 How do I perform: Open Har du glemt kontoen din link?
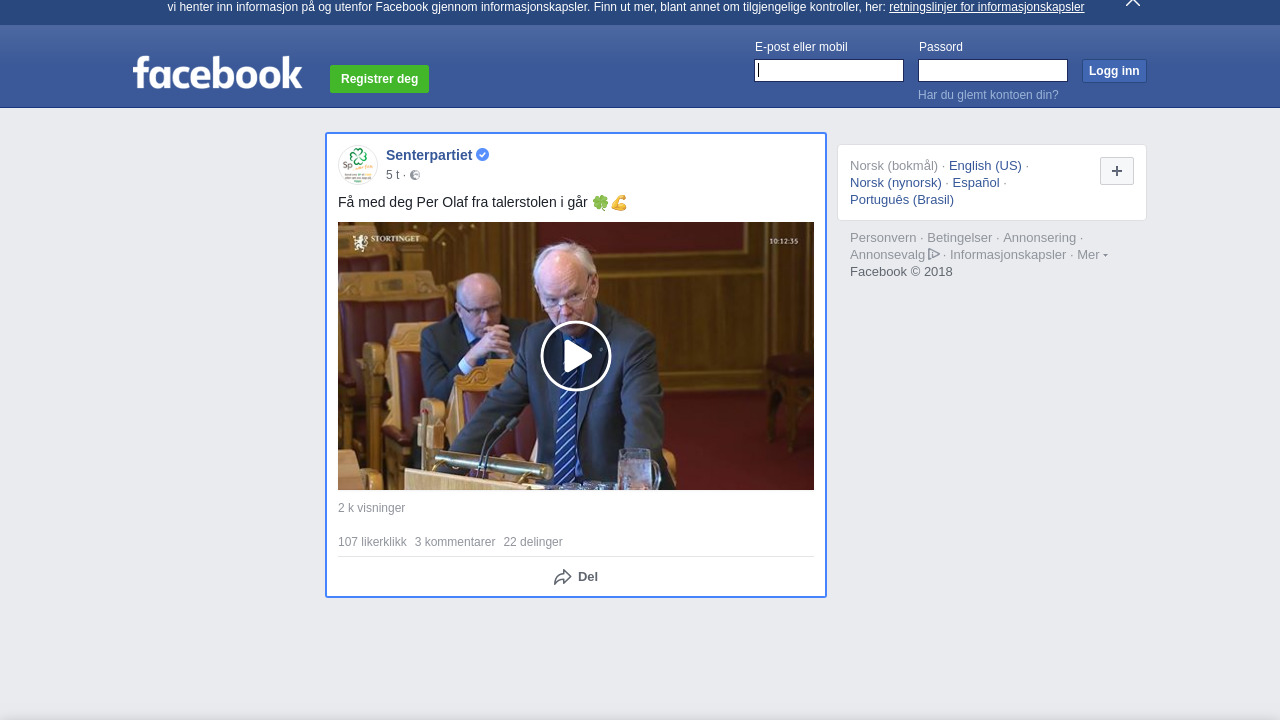(988, 95)
